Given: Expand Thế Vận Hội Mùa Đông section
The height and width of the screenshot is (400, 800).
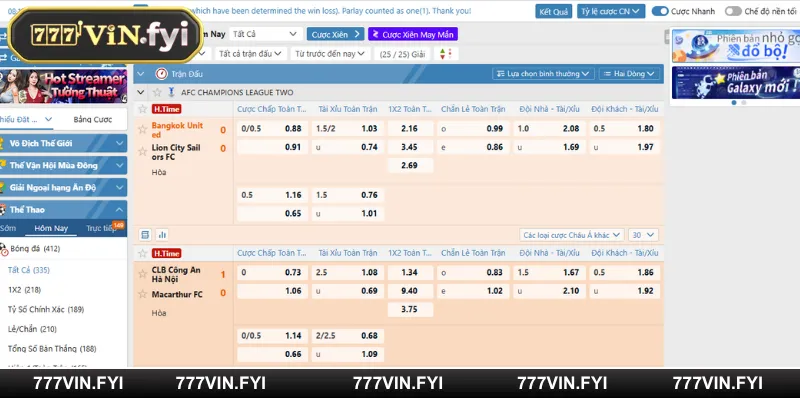Looking at the screenshot, I should (63, 165).
